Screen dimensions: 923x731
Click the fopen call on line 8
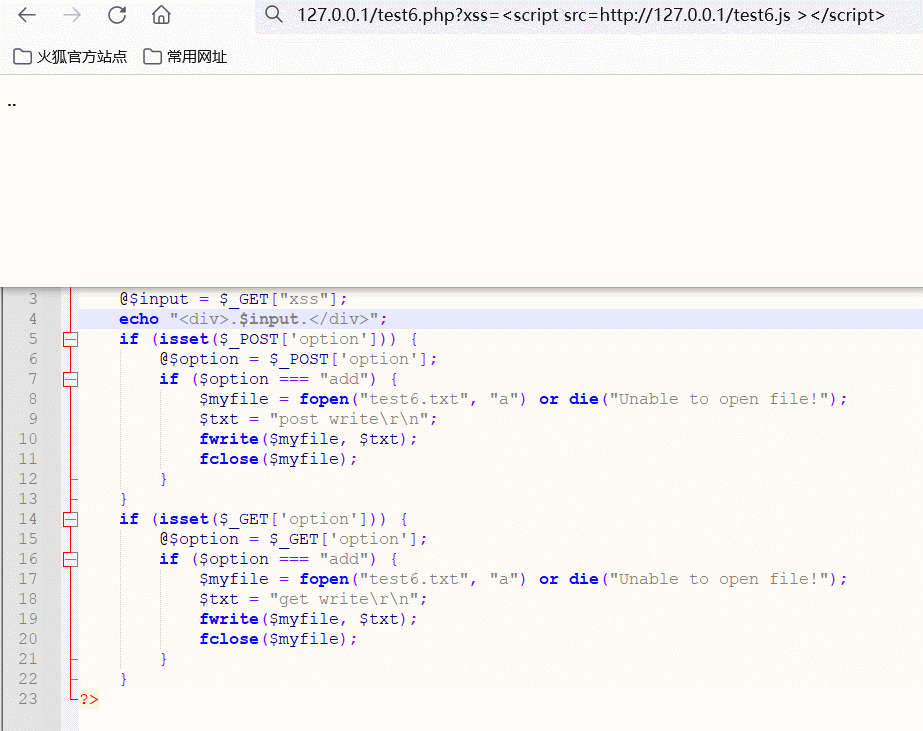click(x=324, y=399)
